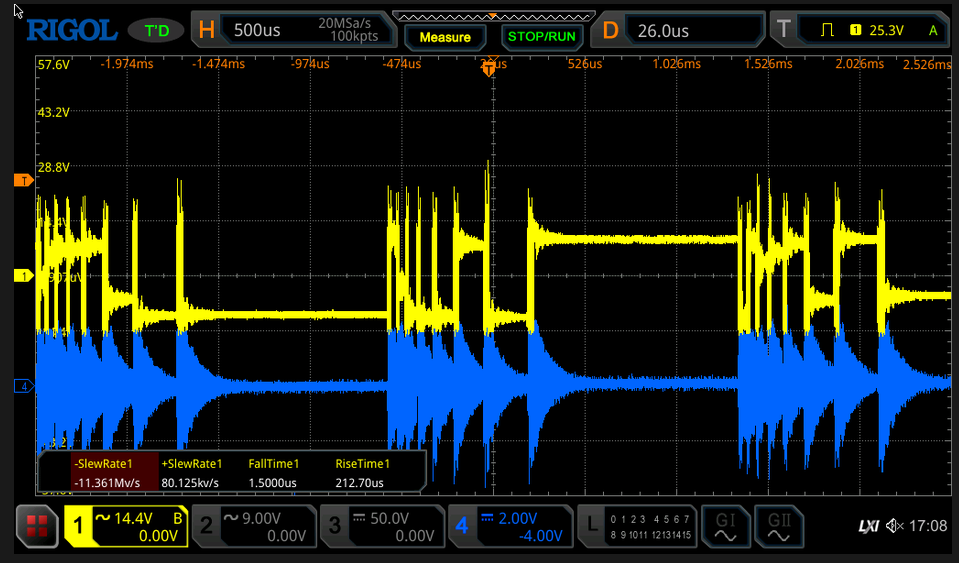The height and width of the screenshot is (563, 959).
Task: Click the FallTime1 measurement label
Action: 273,464
